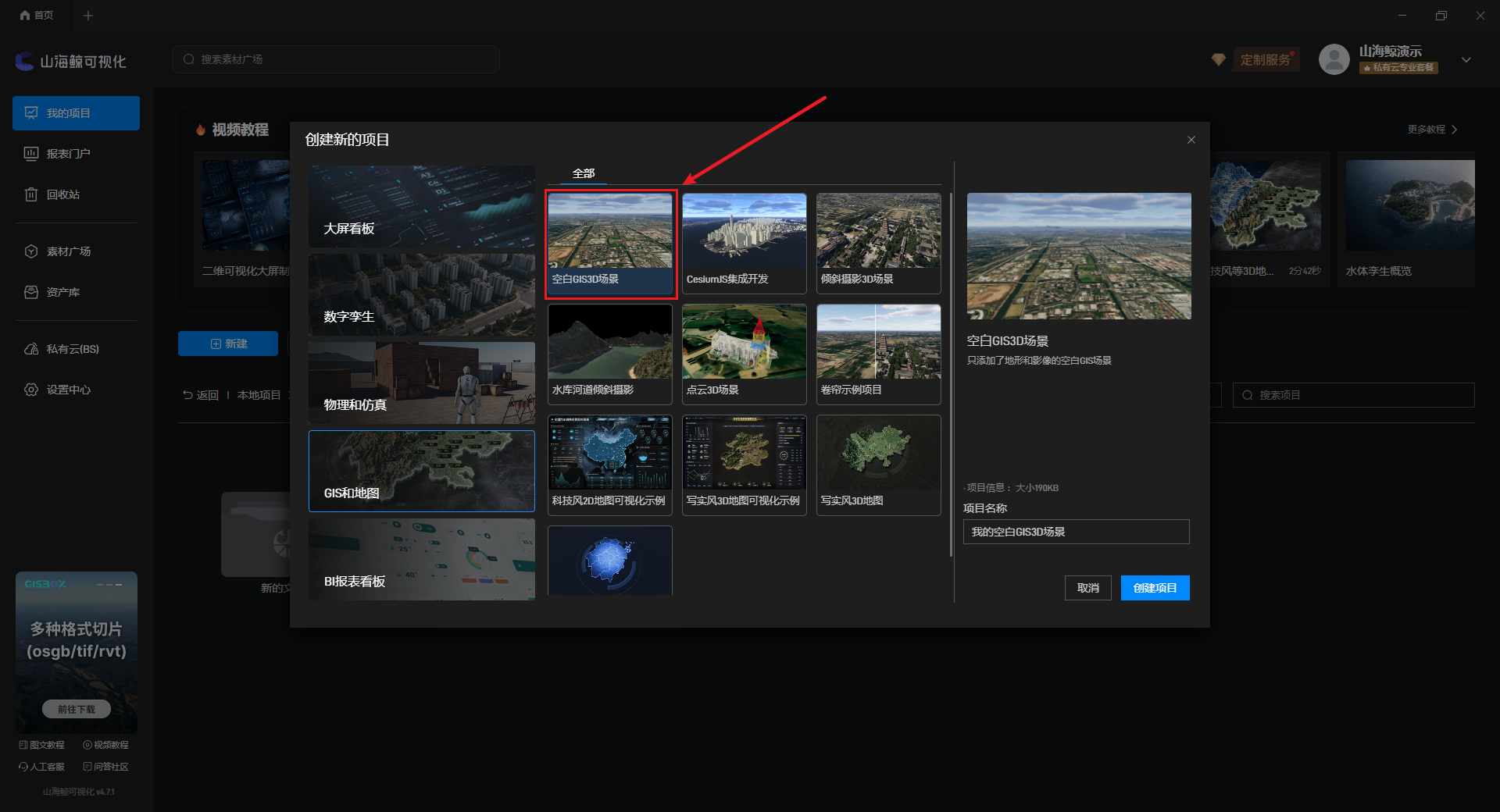The width and height of the screenshot is (1500, 812).
Task: Select the 全部 tab in dialog
Action: coord(584,173)
